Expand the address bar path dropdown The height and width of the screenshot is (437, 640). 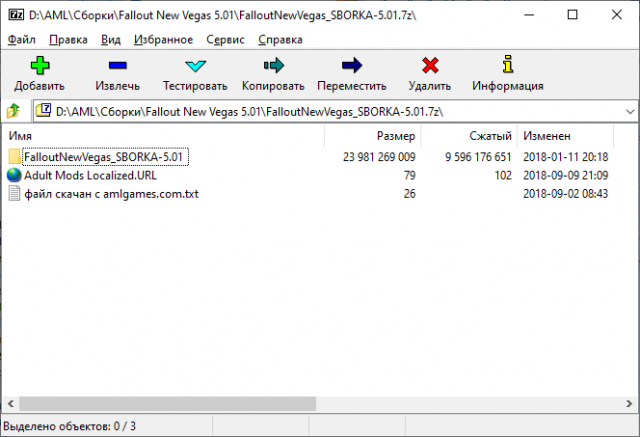[627, 111]
